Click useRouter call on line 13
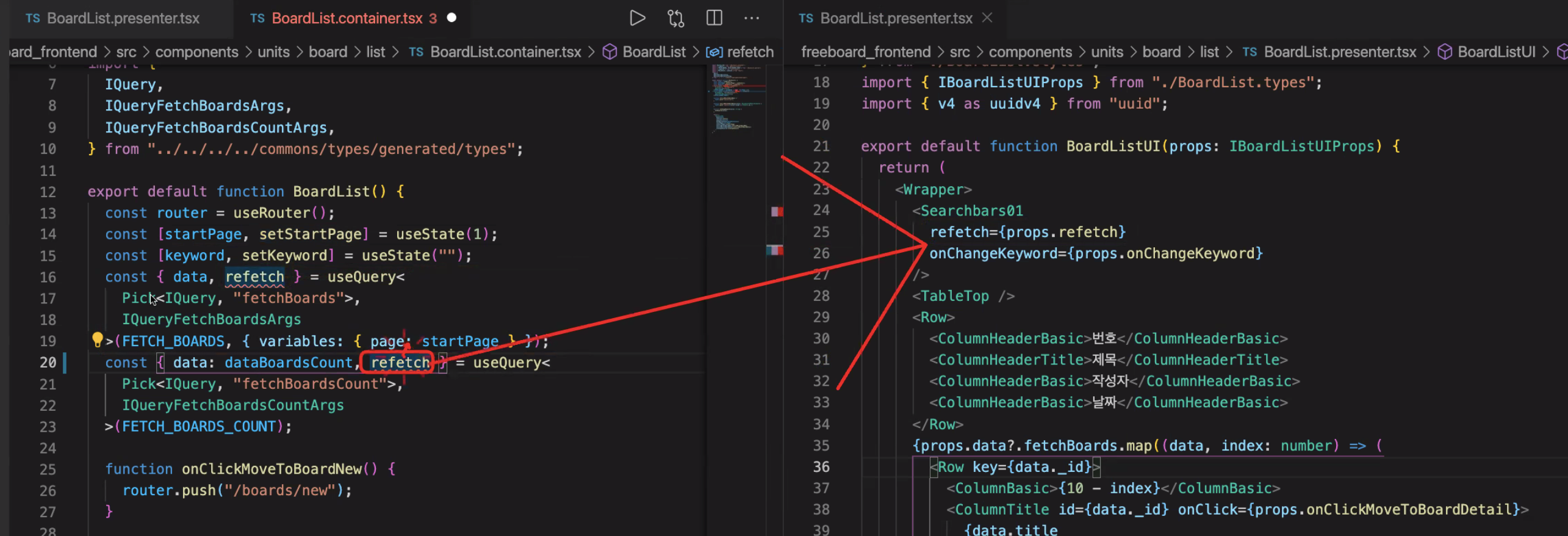 click(280, 213)
